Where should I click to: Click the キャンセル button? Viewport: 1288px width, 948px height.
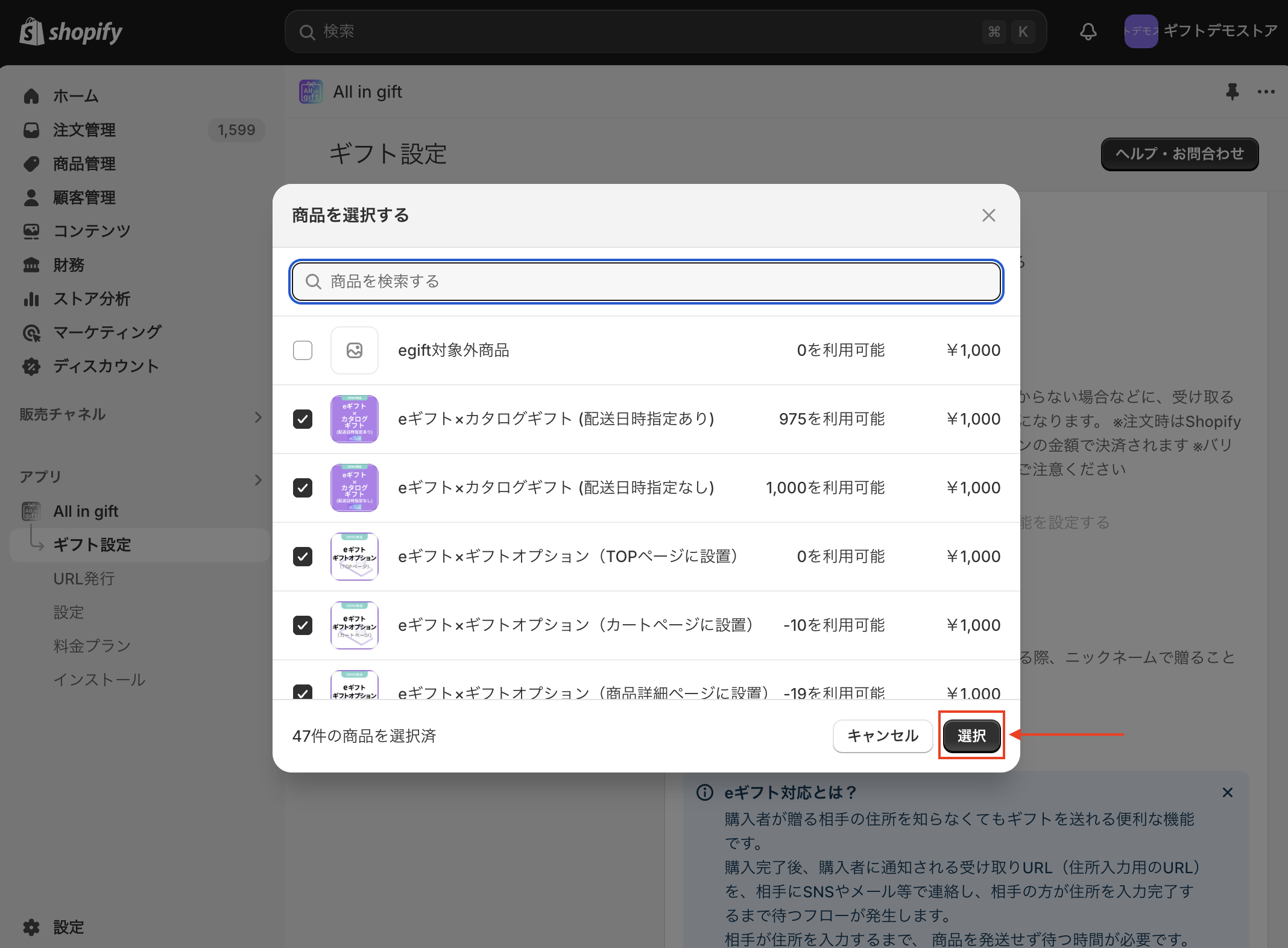click(882, 735)
